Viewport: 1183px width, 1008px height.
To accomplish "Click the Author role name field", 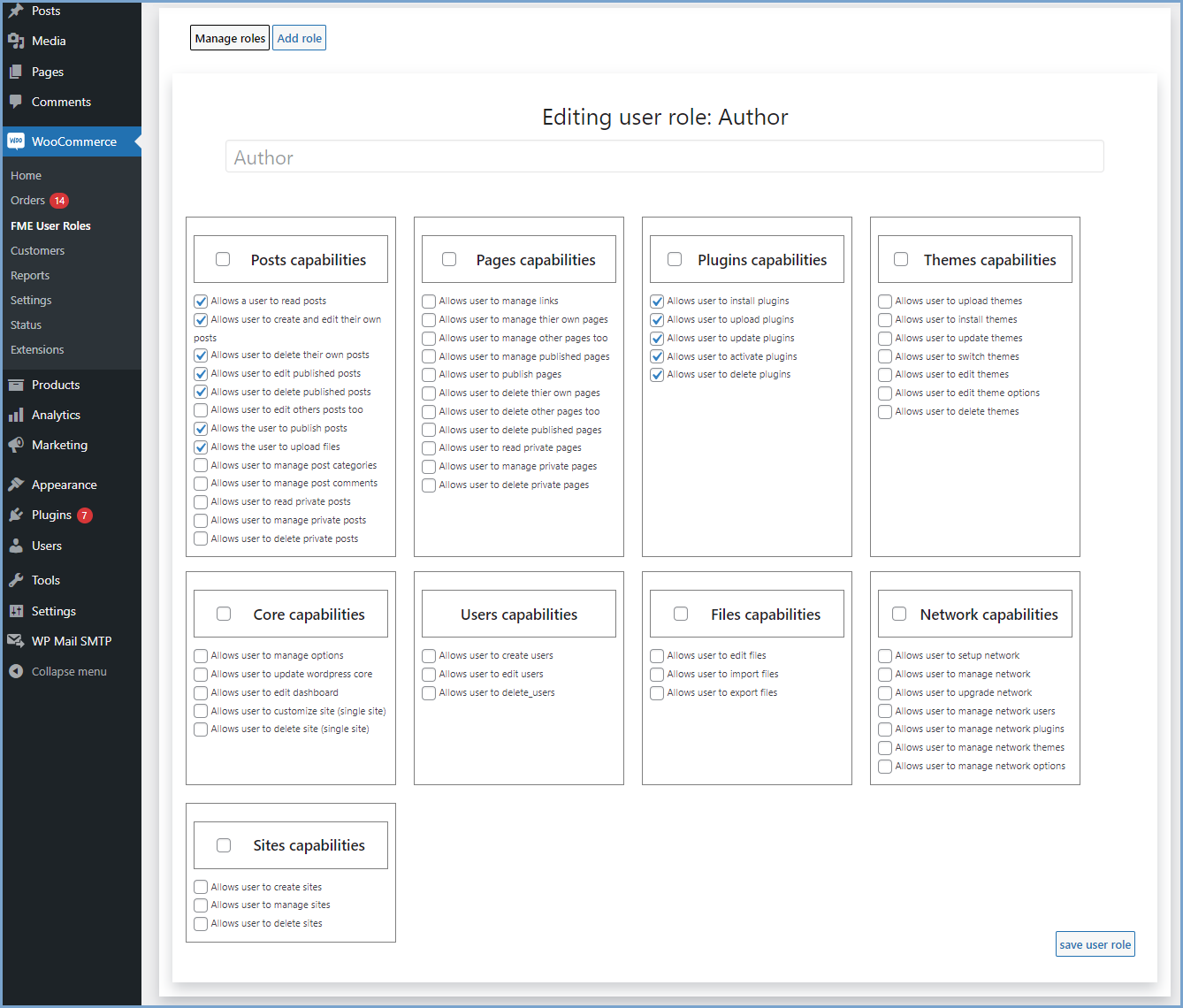I will (x=664, y=157).
